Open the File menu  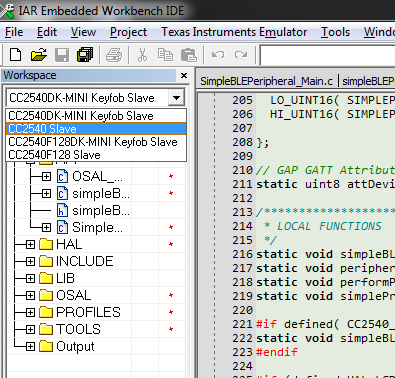click(x=14, y=32)
